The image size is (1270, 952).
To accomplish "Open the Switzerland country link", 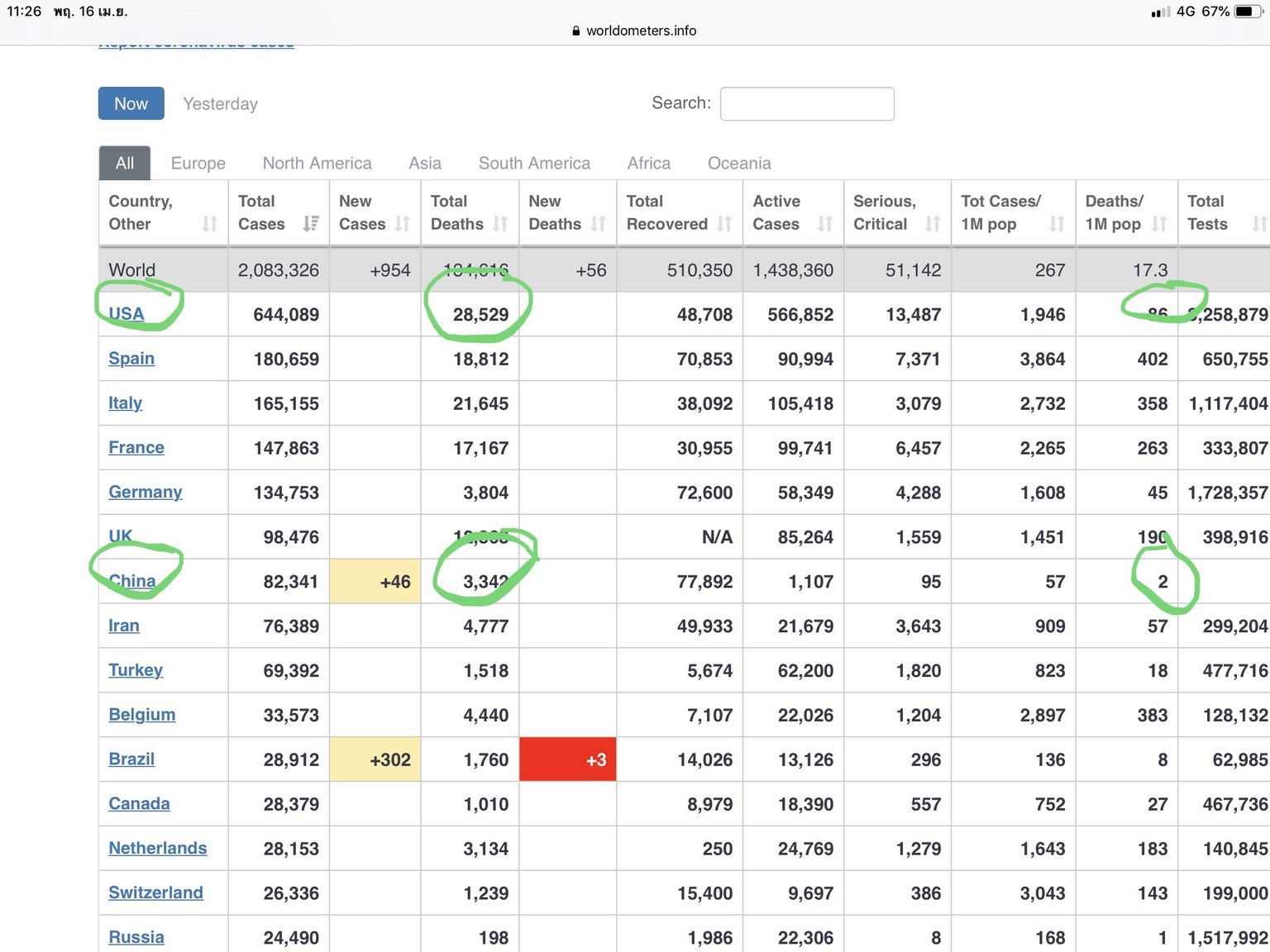I will point(155,893).
